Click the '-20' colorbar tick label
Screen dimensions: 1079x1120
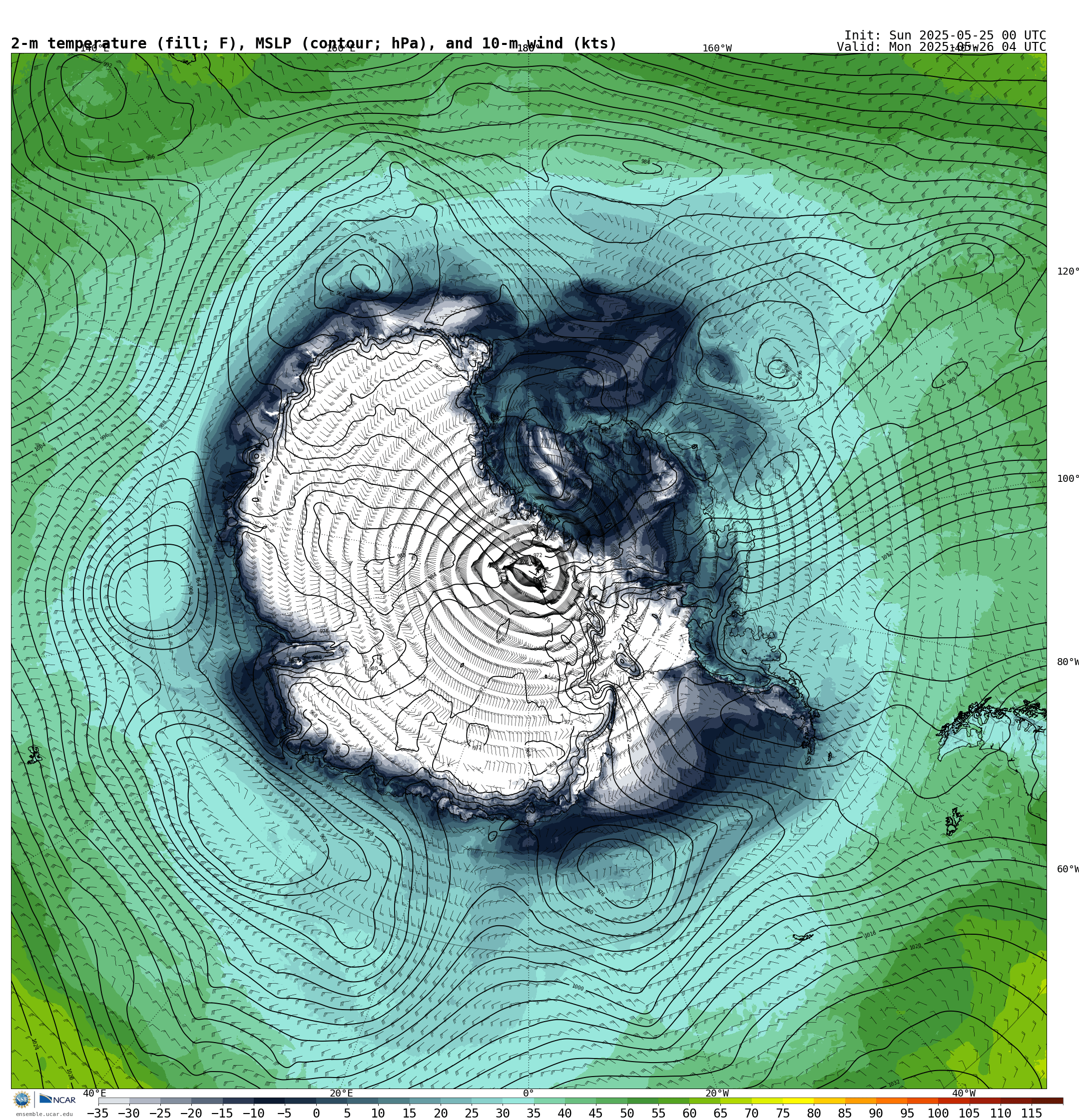(x=191, y=1113)
